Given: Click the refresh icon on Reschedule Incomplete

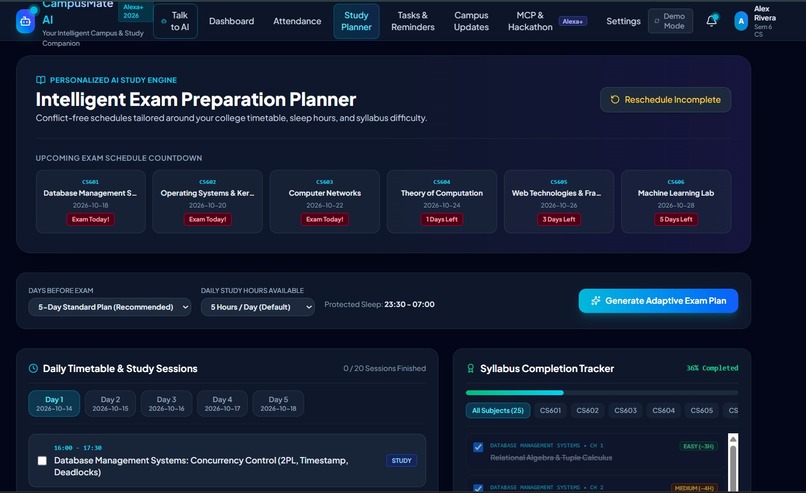Looking at the screenshot, I should tap(615, 100).
